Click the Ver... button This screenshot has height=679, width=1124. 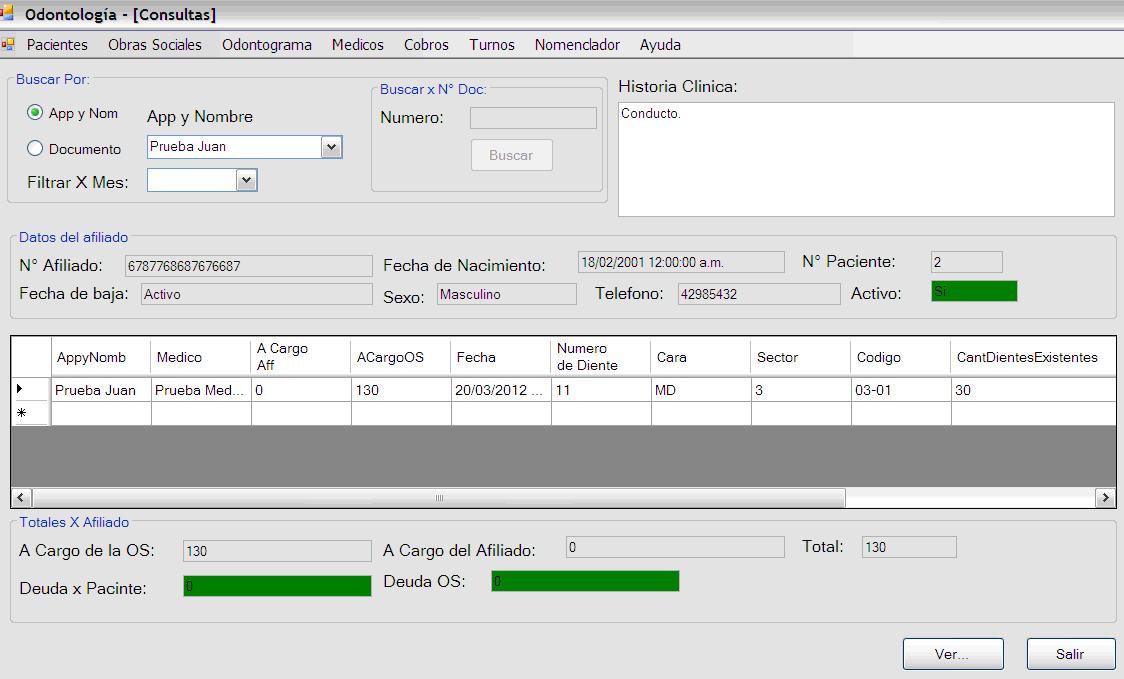point(952,654)
